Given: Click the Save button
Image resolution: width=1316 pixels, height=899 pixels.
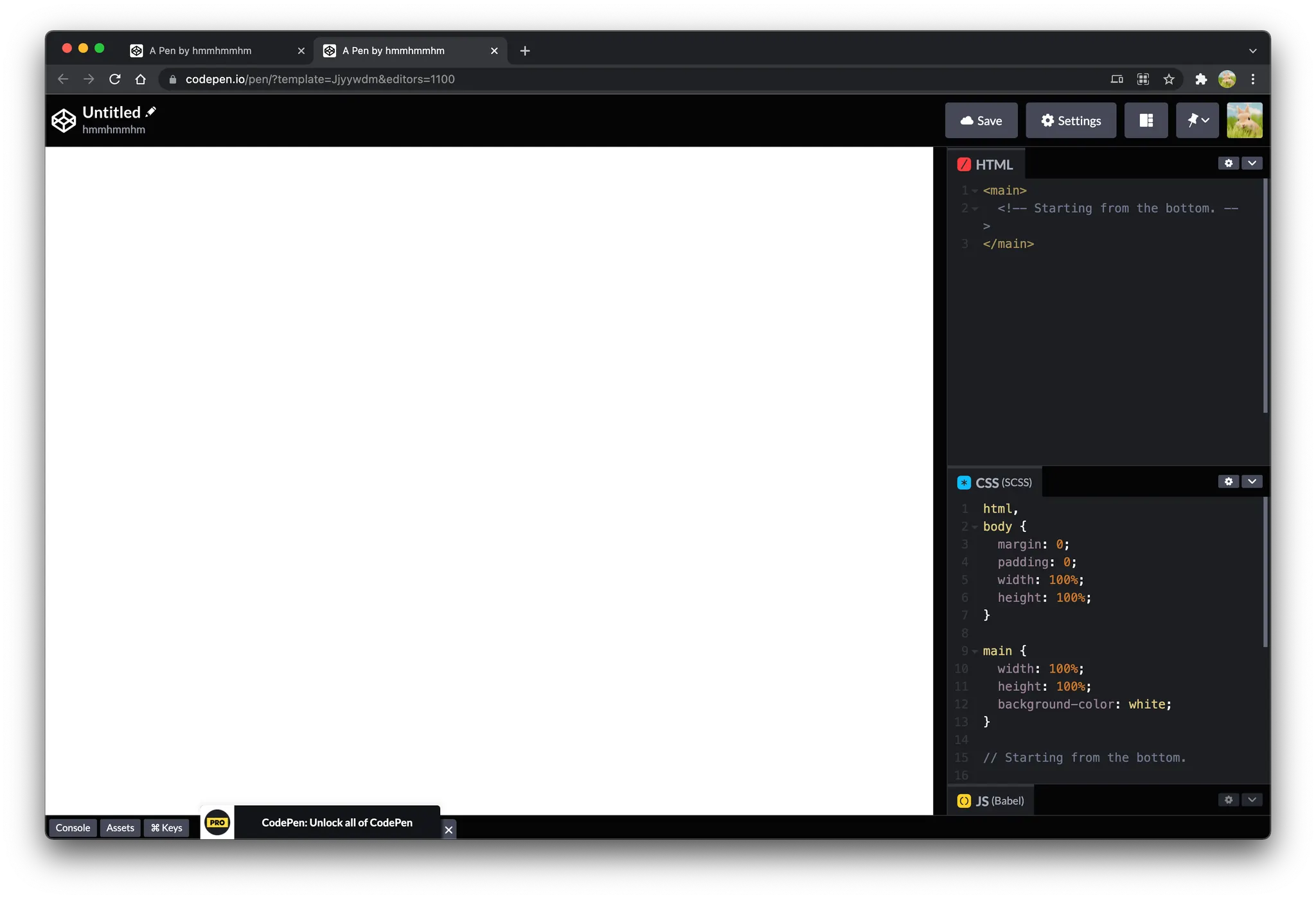Looking at the screenshot, I should coord(981,120).
